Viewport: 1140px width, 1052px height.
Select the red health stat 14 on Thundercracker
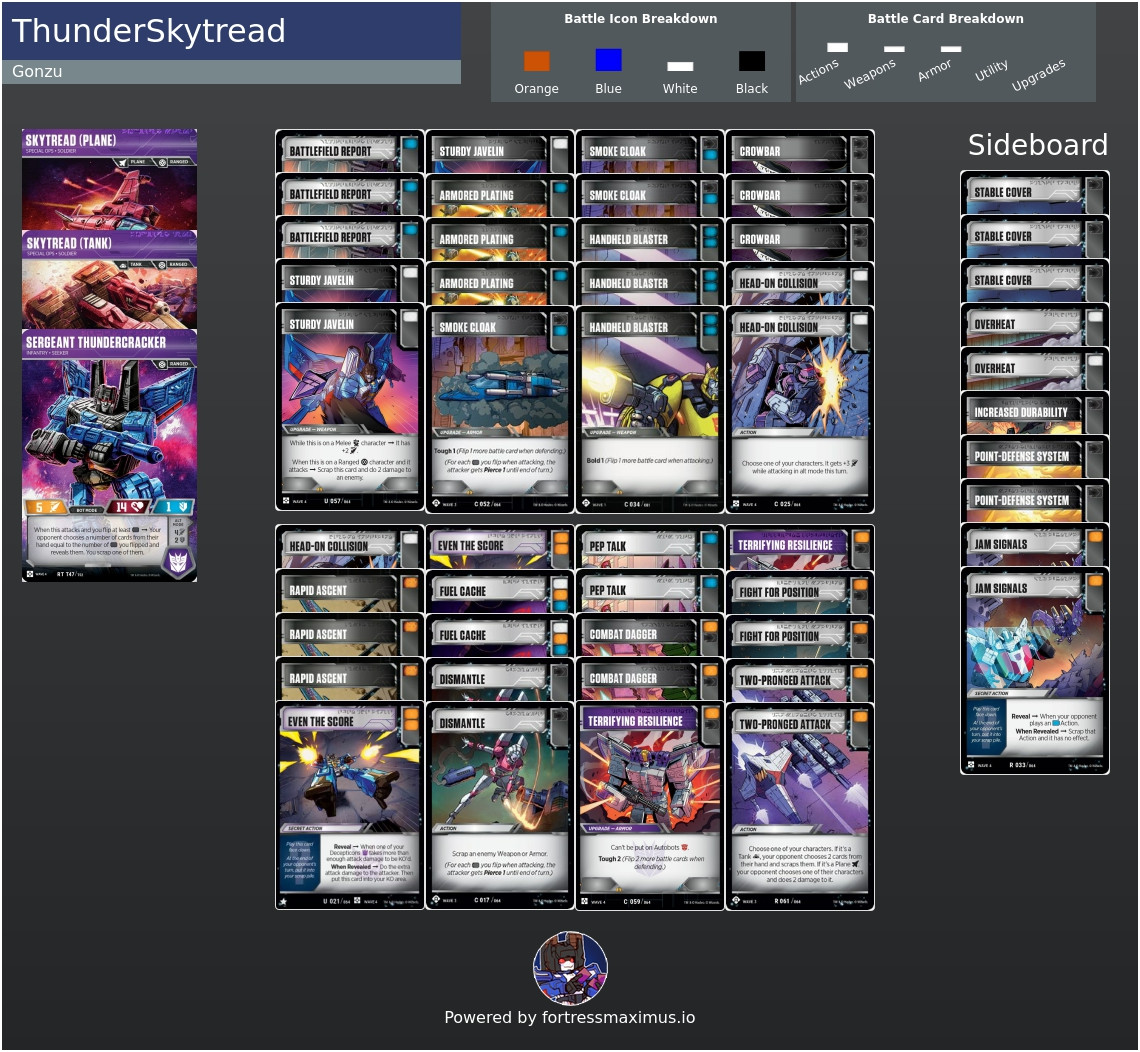[x=129, y=507]
